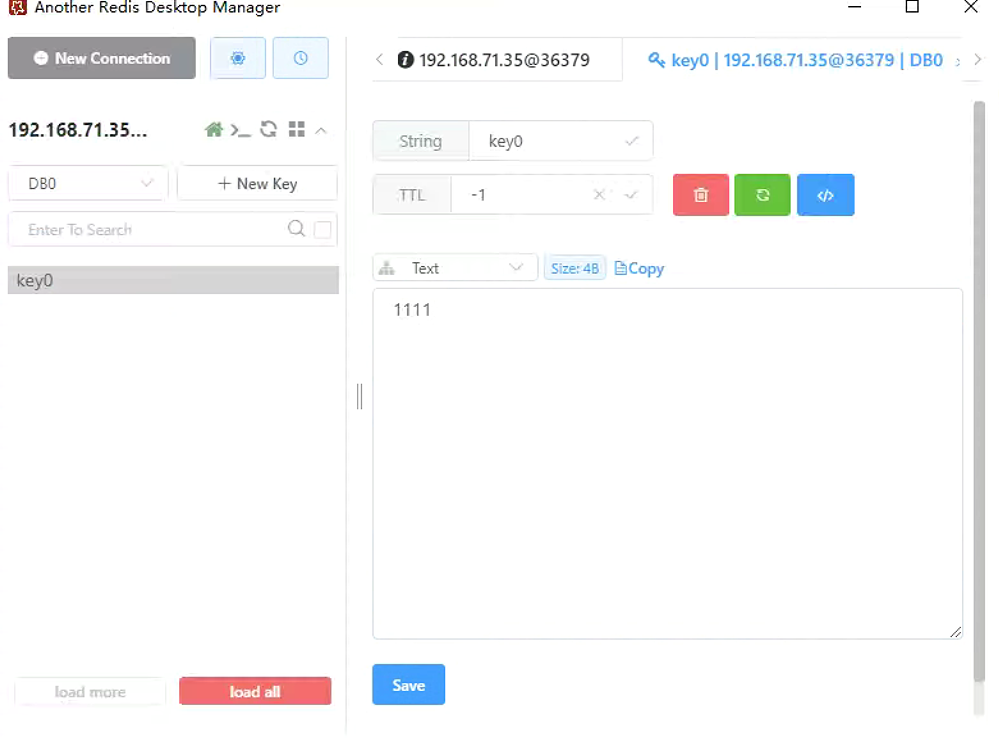Click the + New Key button
The height and width of the screenshot is (741, 999).
[257, 183]
